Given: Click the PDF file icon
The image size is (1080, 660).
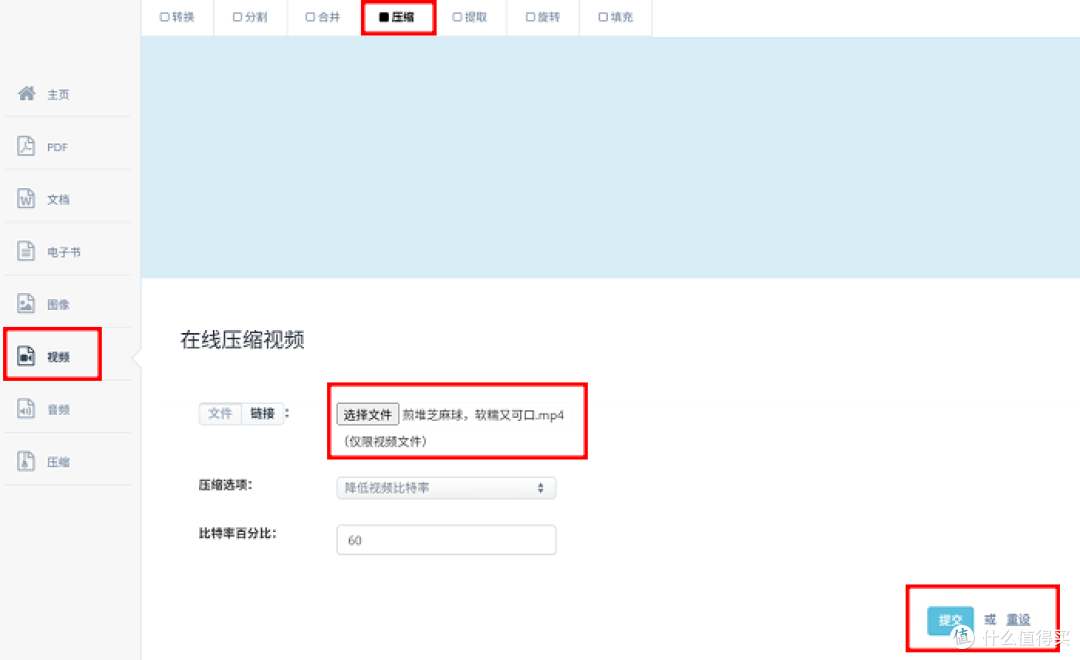Looking at the screenshot, I should [26, 146].
